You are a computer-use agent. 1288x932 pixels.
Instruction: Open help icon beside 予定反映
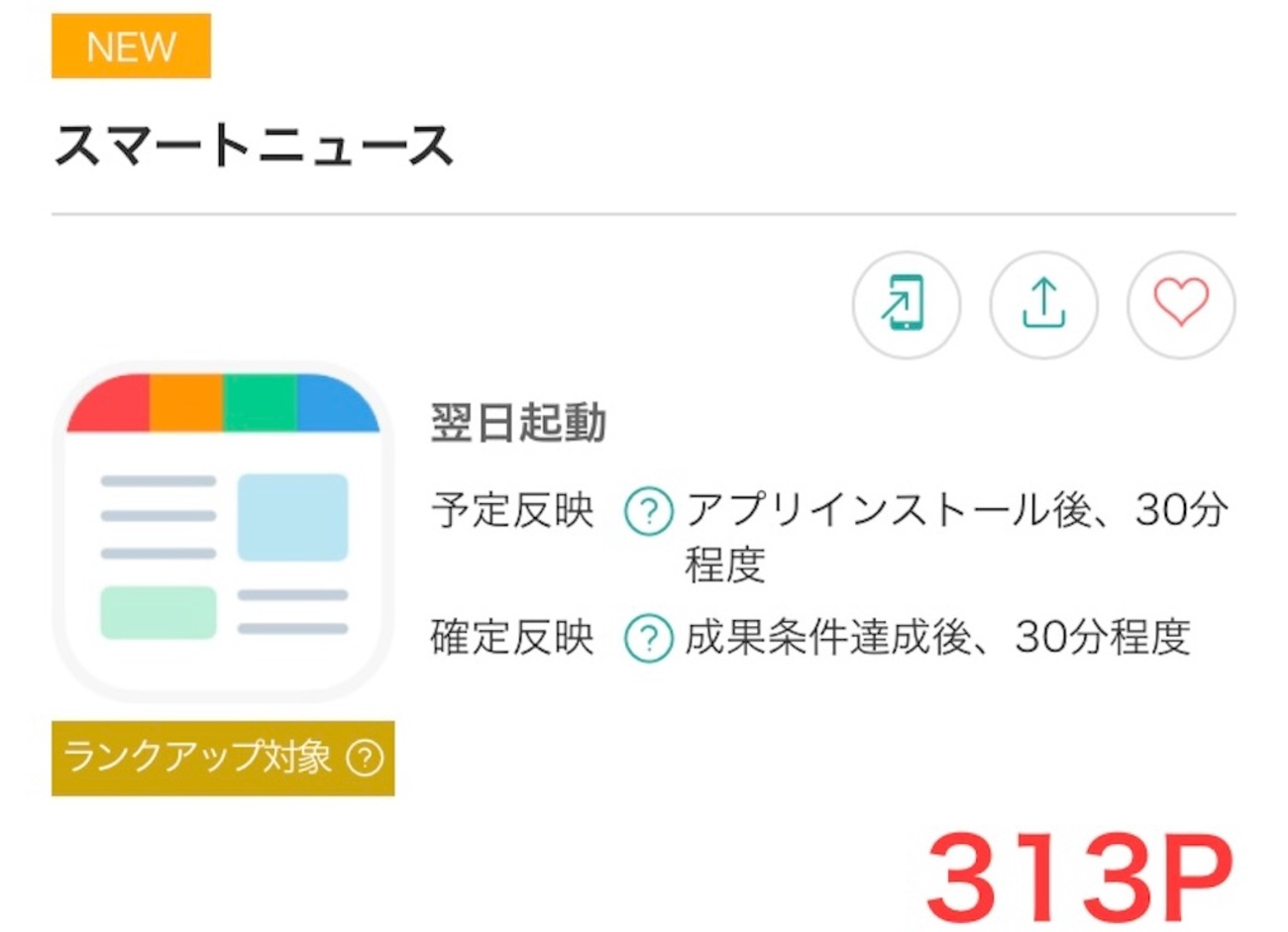[x=649, y=512]
